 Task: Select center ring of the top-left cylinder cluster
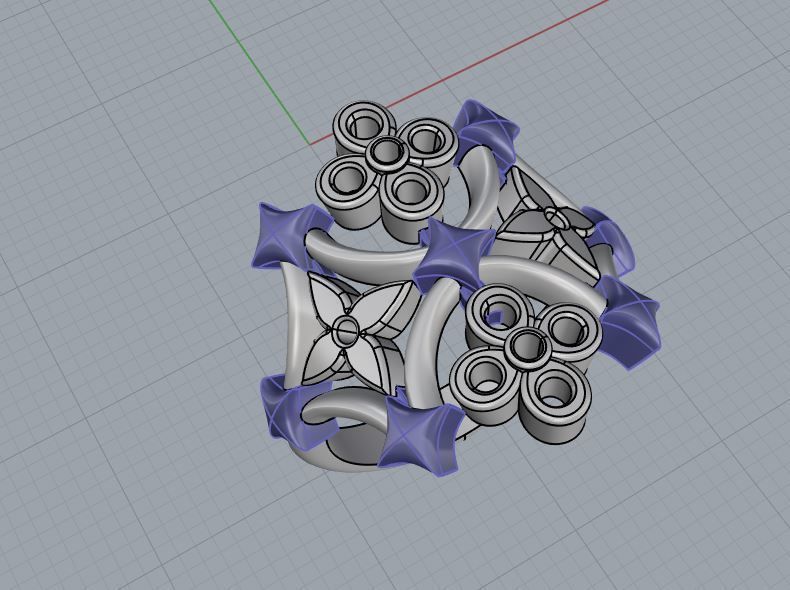(387, 152)
